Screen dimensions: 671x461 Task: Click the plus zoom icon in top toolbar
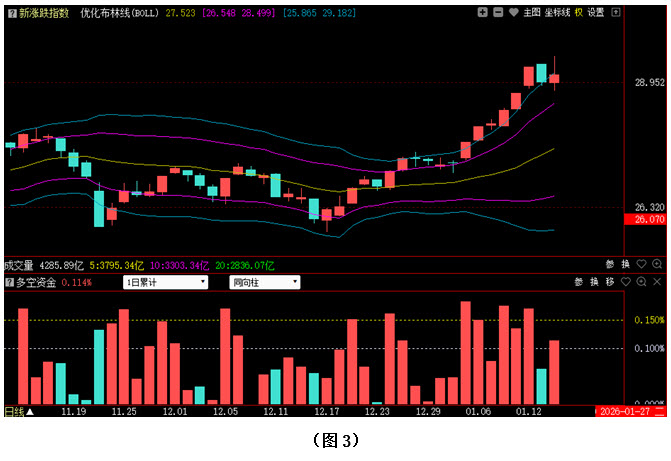(x=483, y=13)
